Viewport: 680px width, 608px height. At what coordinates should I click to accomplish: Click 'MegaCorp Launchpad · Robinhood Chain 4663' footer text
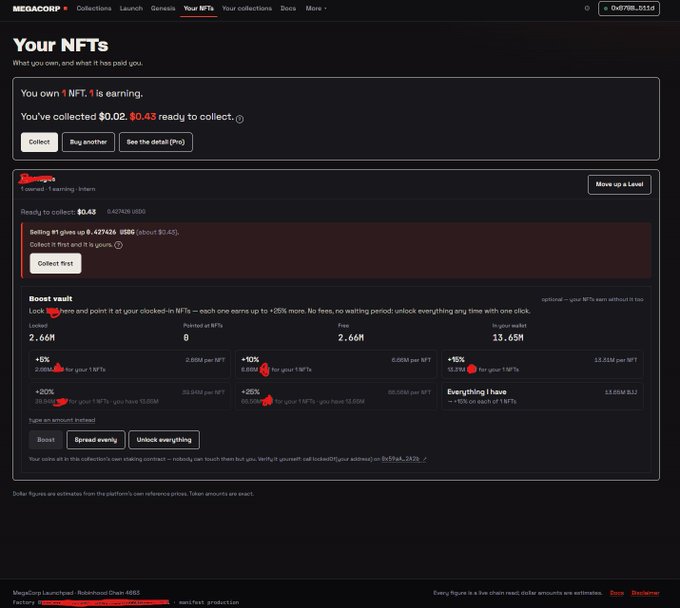coord(76,593)
